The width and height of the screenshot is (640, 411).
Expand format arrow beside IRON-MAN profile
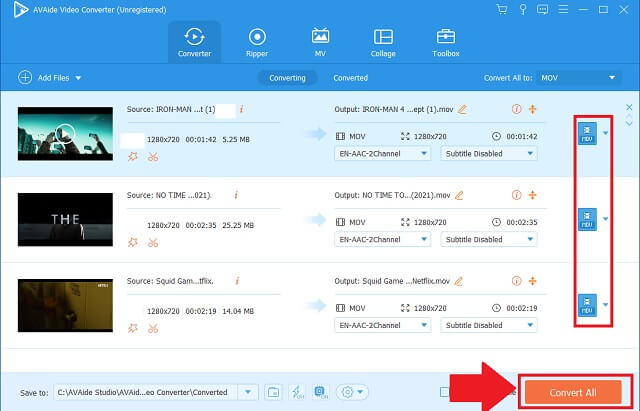click(x=605, y=133)
